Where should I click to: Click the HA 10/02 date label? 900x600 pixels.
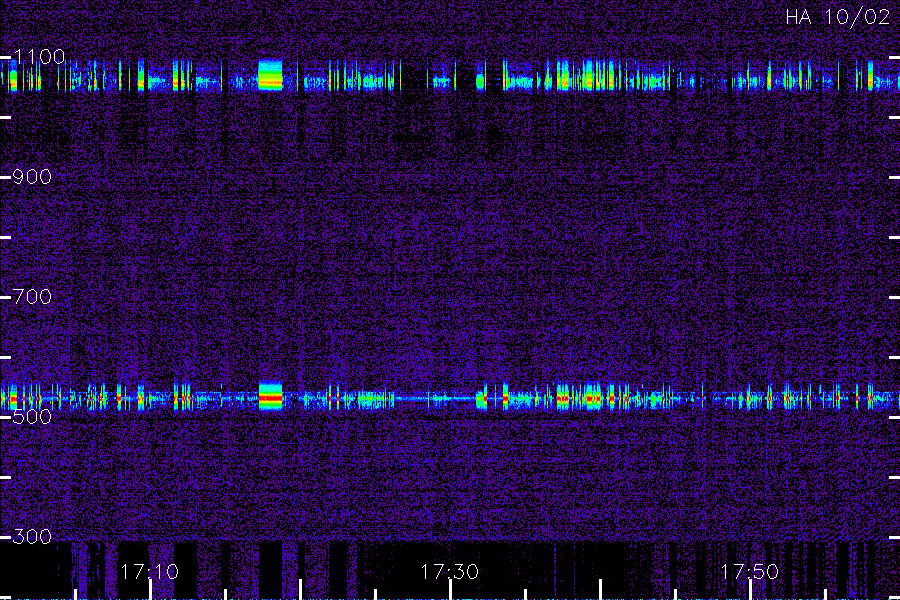tap(837, 17)
